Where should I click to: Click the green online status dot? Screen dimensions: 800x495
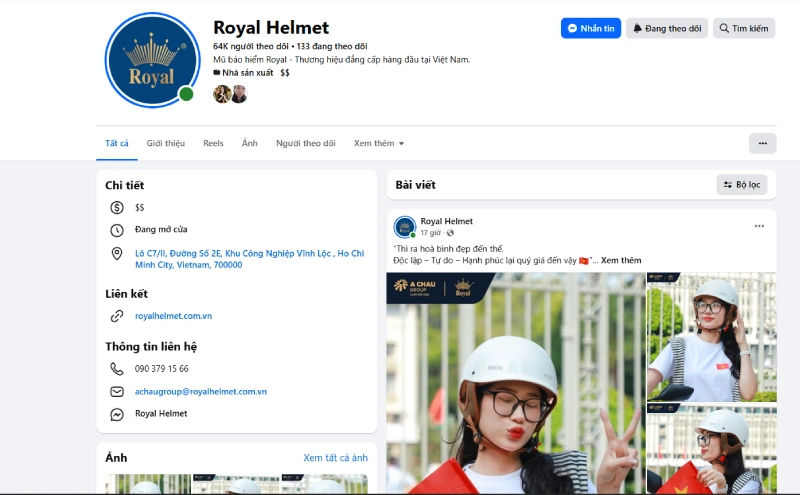coord(186,94)
